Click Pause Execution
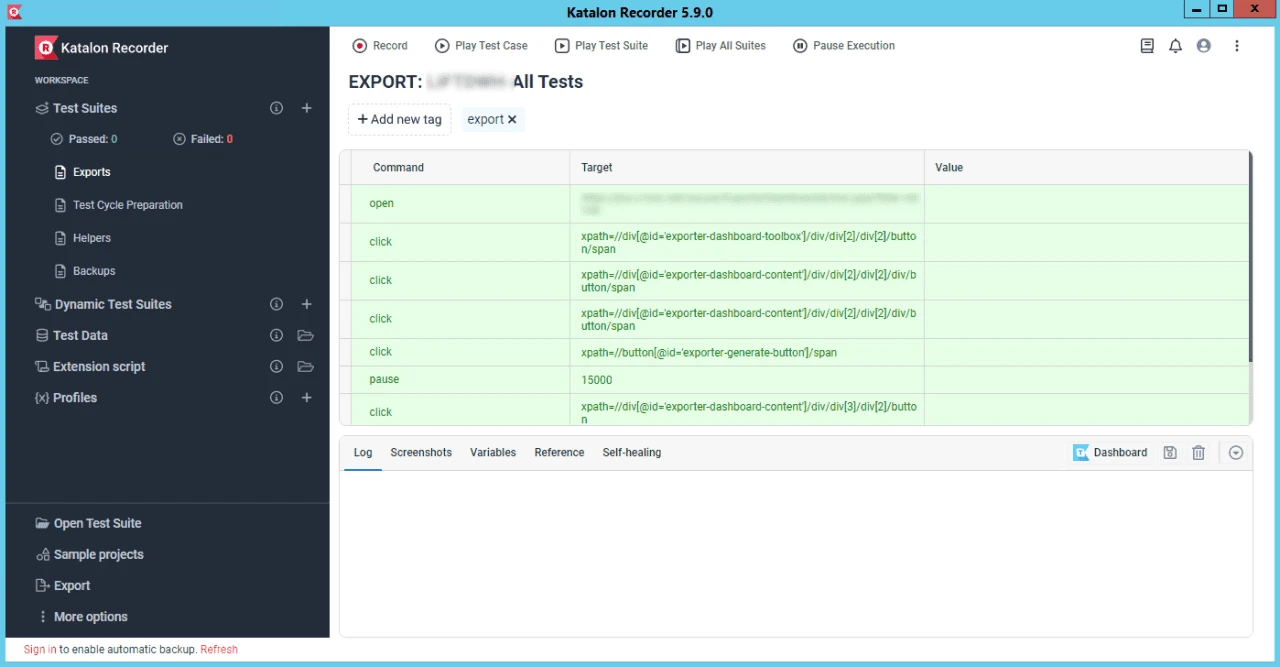Screen dimensions: 1280x667 (844, 46)
